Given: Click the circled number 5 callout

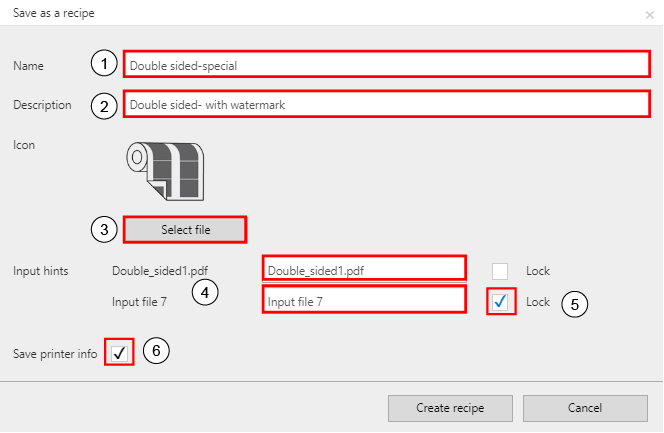Looking at the screenshot, I should click(575, 304).
